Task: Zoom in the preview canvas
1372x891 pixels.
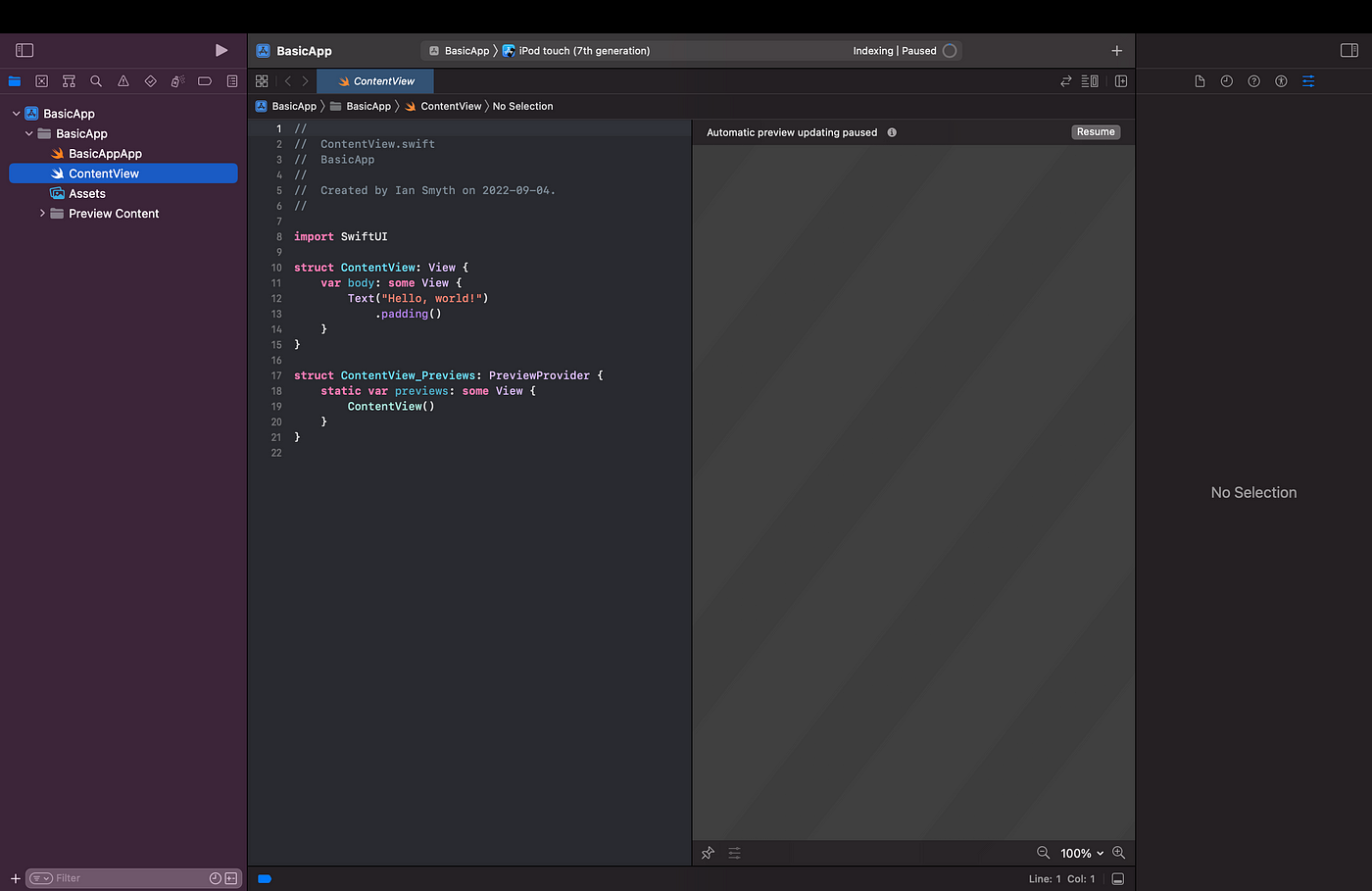Action: pos(1118,853)
